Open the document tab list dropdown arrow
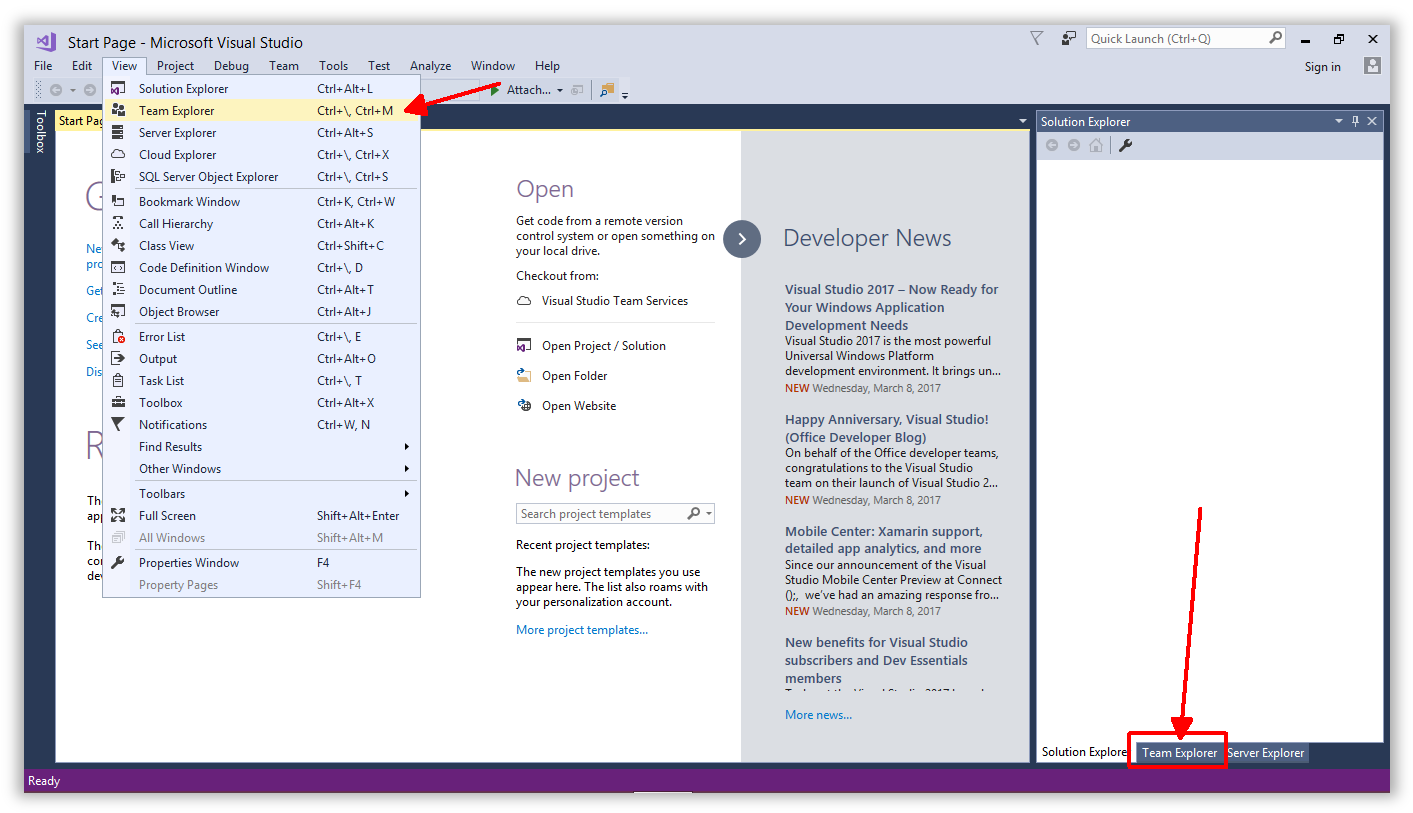Viewport: 1413px width, 813px height. tap(1022, 121)
